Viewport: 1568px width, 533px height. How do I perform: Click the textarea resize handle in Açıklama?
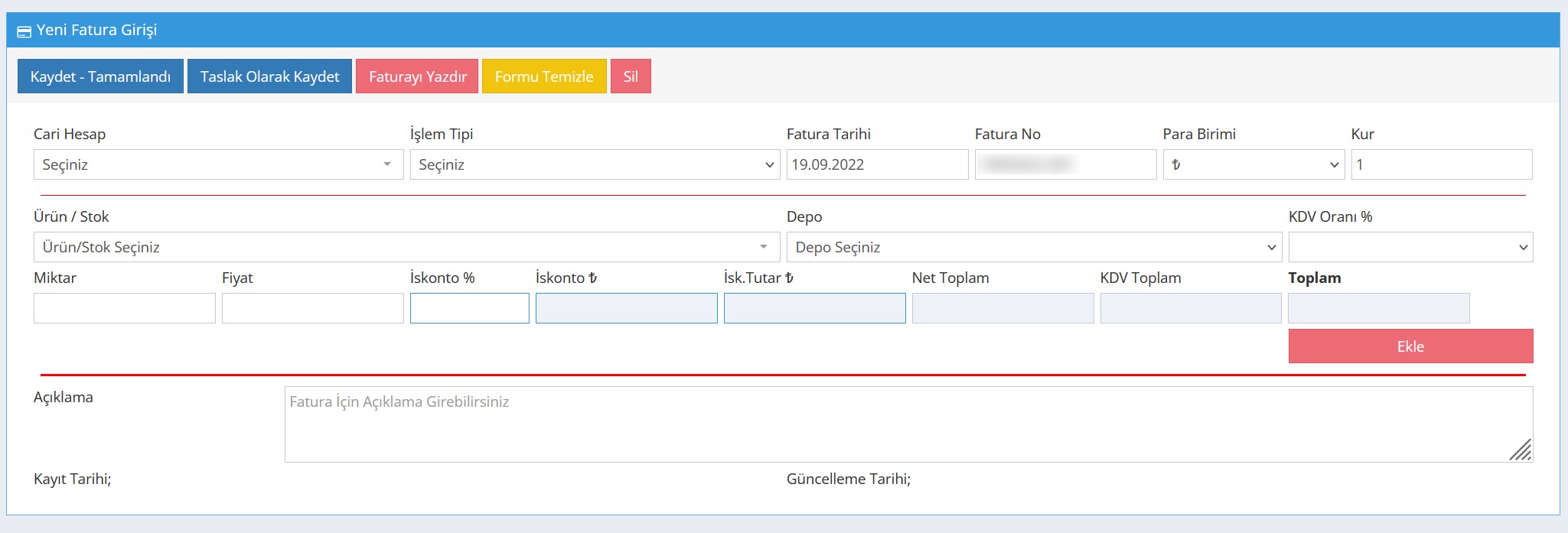(x=1520, y=450)
